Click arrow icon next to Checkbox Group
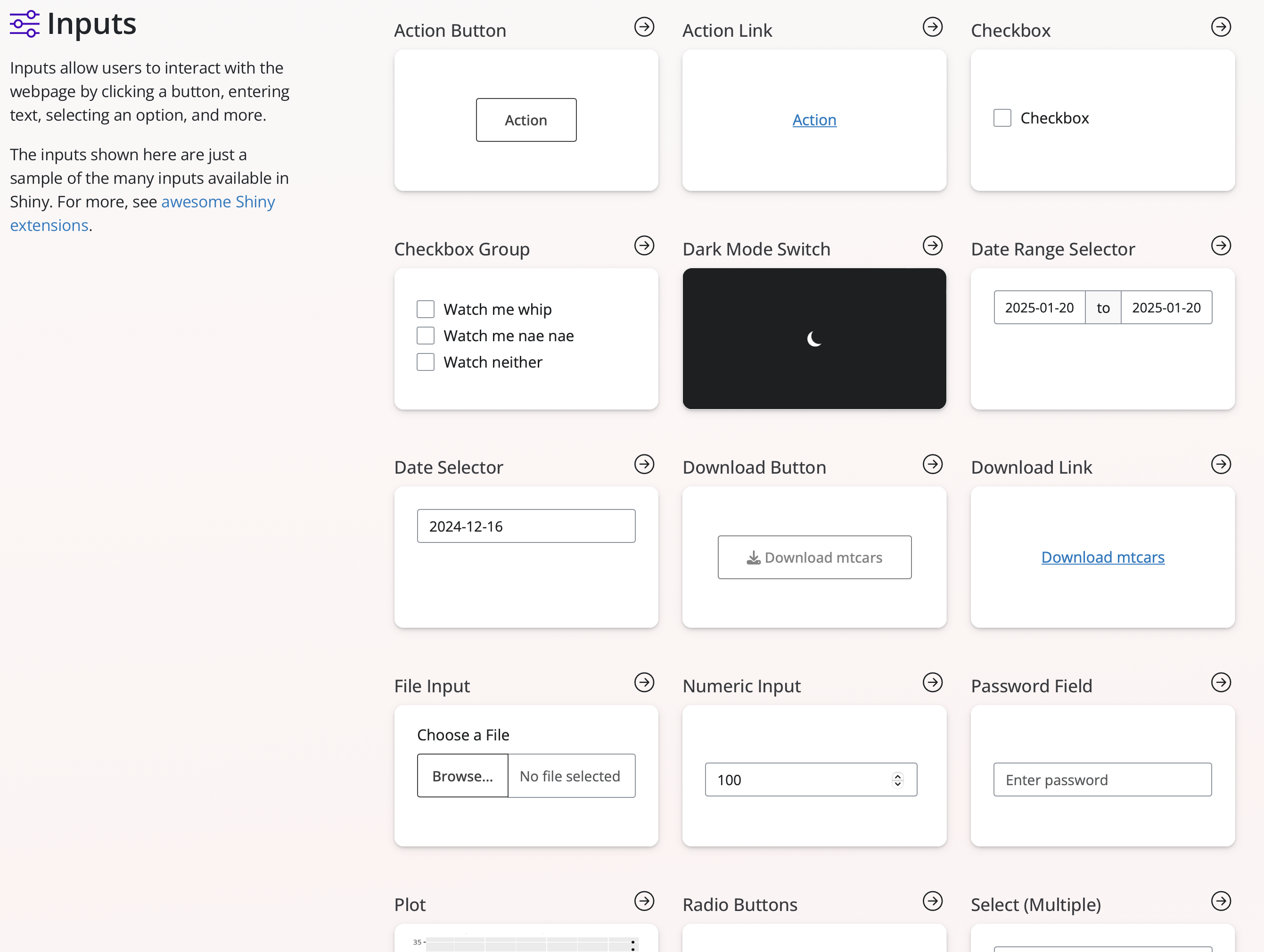The image size is (1264, 952). click(644, 246)
